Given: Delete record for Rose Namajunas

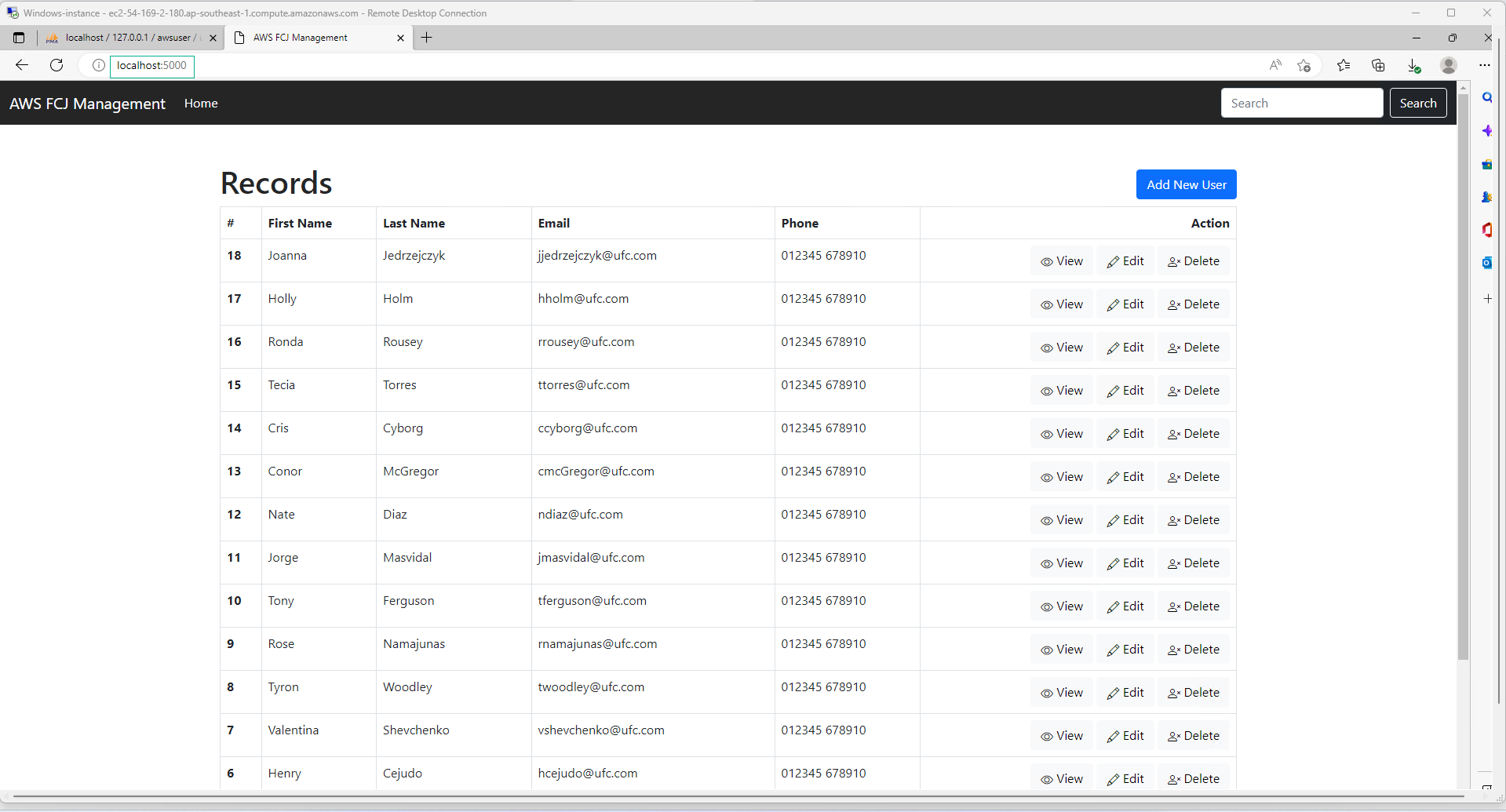Looking at the screenshot, I should tap(1193, 650).
